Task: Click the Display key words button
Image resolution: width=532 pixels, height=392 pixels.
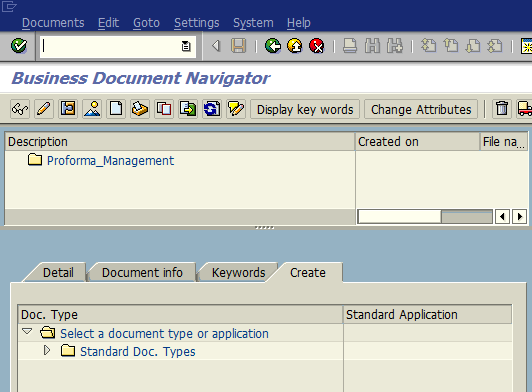Action: [x=305, y=109]
